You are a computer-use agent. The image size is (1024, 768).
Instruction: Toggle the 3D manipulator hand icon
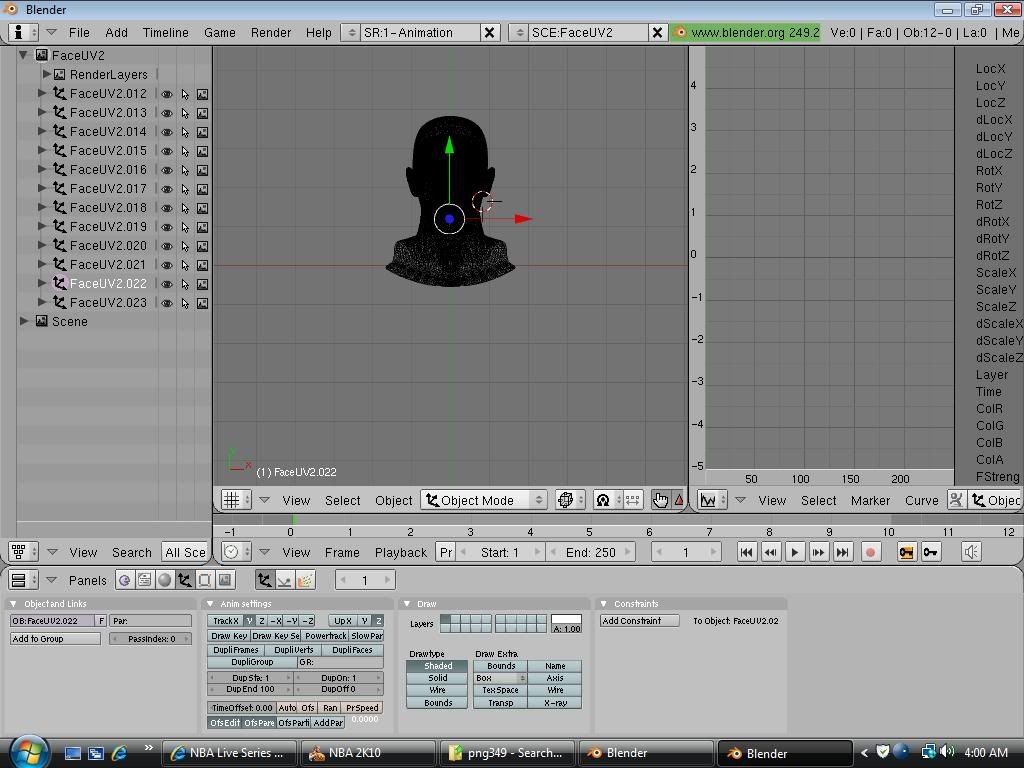click(x=660, y=500)
